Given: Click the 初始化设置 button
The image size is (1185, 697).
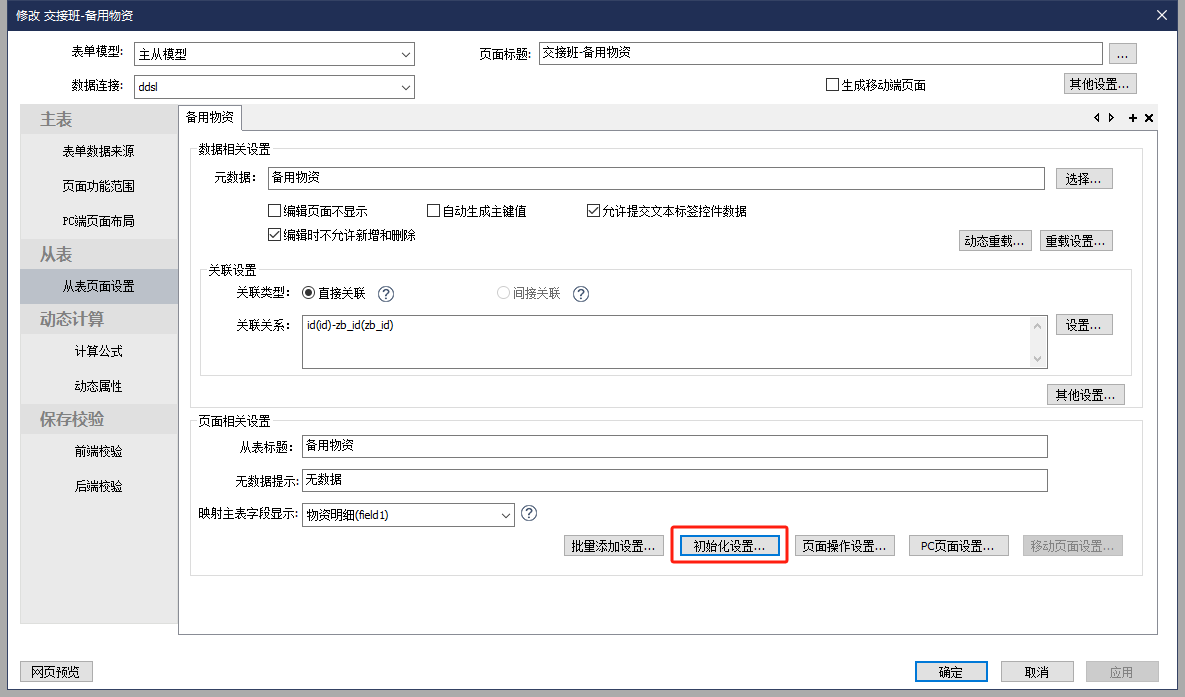Looking at the screenshot, I should pyautogui.click(x=729, y=546).
